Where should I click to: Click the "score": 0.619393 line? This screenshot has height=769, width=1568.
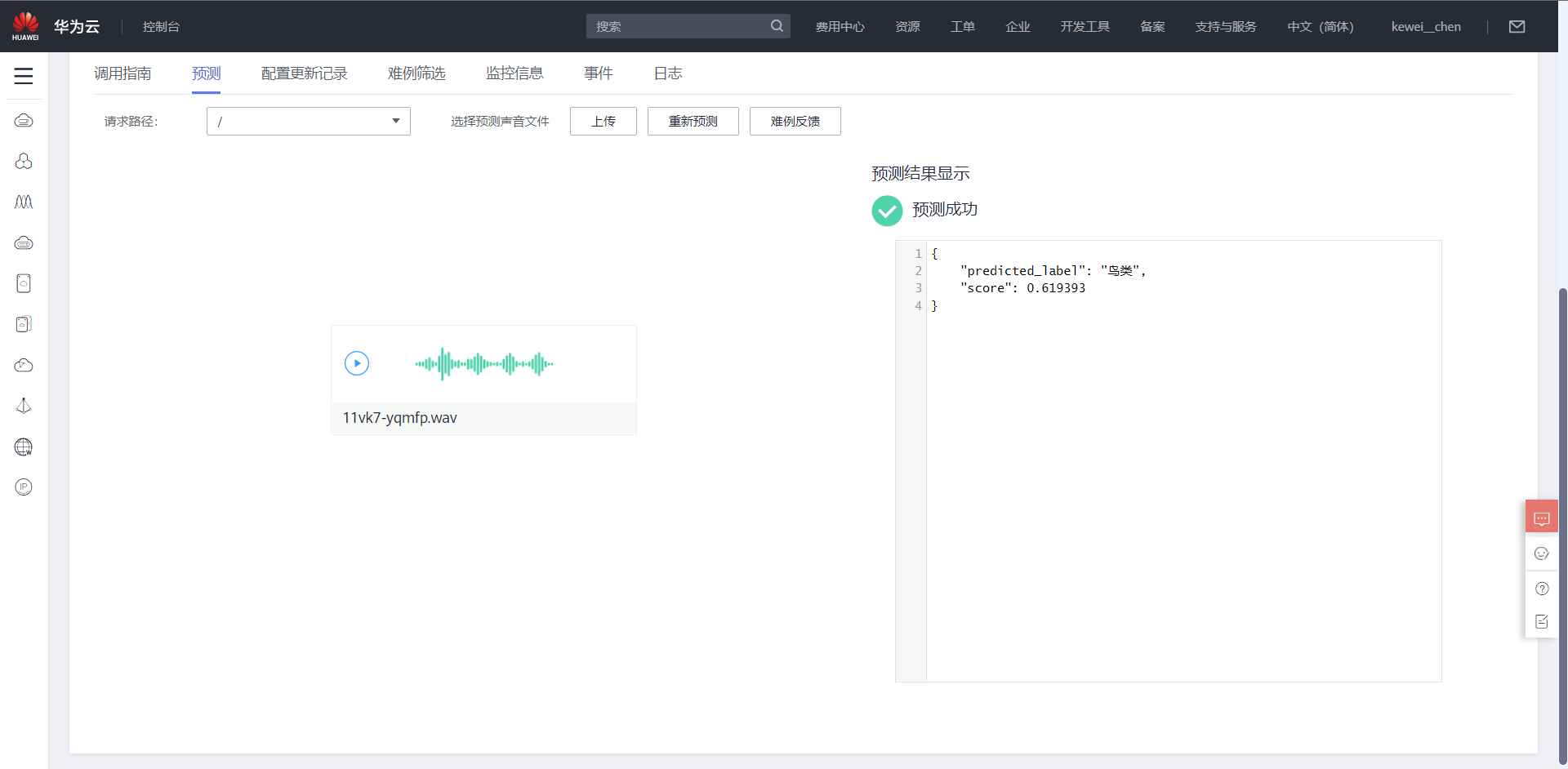pyautogui.click(x=1023, y=288)
